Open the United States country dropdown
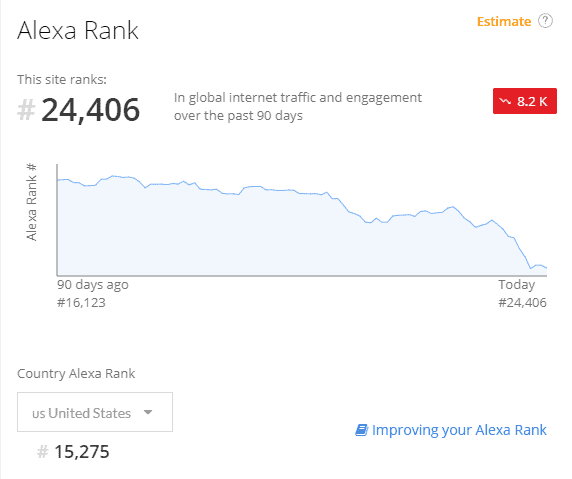This screenshot has width=572, height=479. [95, 412]
